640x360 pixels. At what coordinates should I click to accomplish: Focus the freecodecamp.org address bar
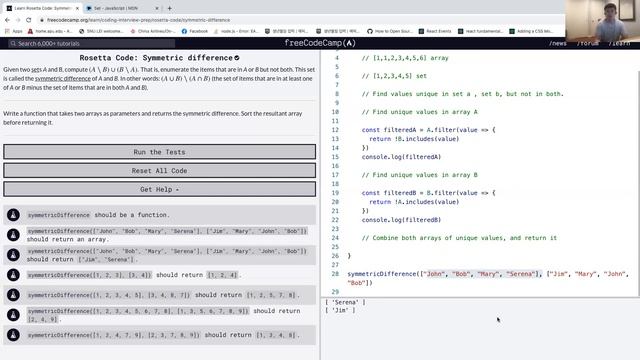138,20
